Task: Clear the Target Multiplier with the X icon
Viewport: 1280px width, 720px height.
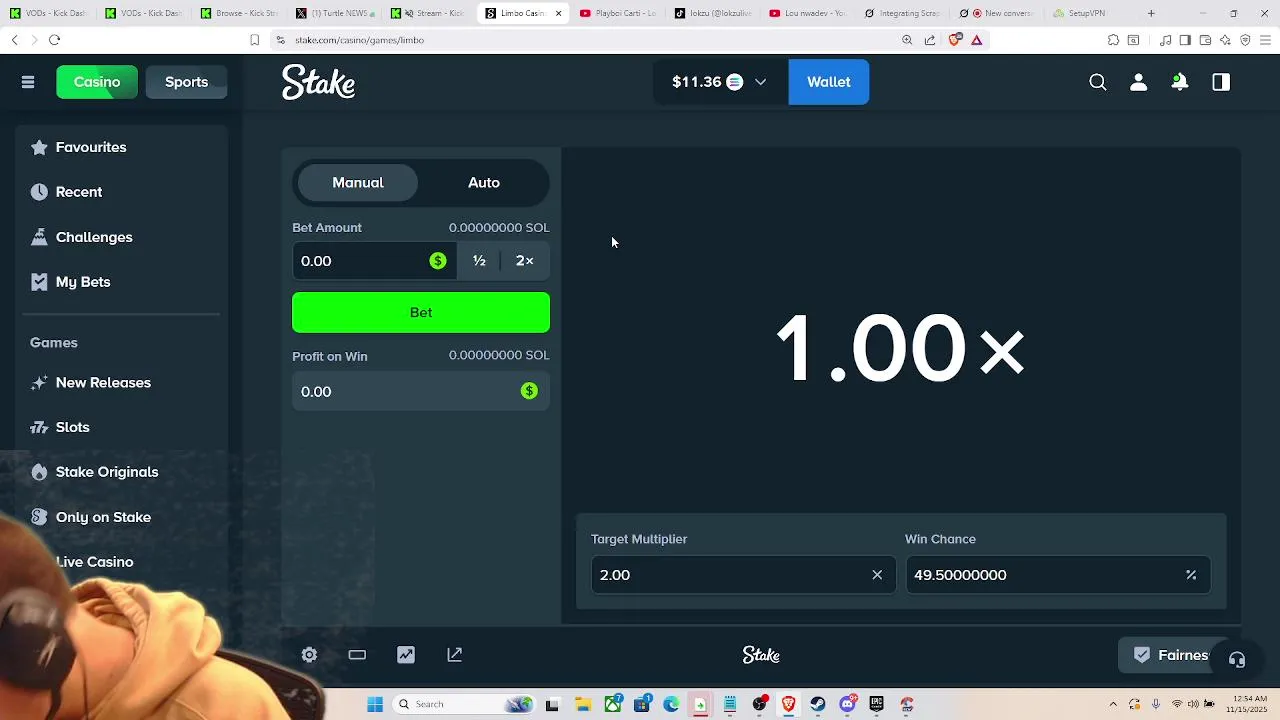Action: [877, 575]
